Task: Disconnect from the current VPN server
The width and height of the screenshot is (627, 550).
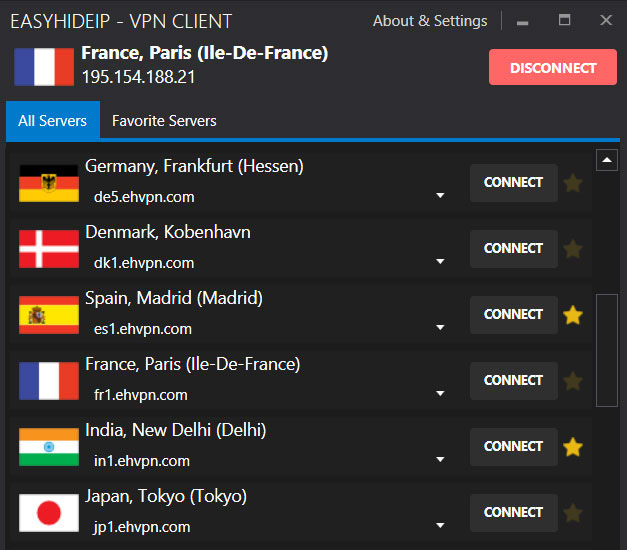Action: [553, 67]
